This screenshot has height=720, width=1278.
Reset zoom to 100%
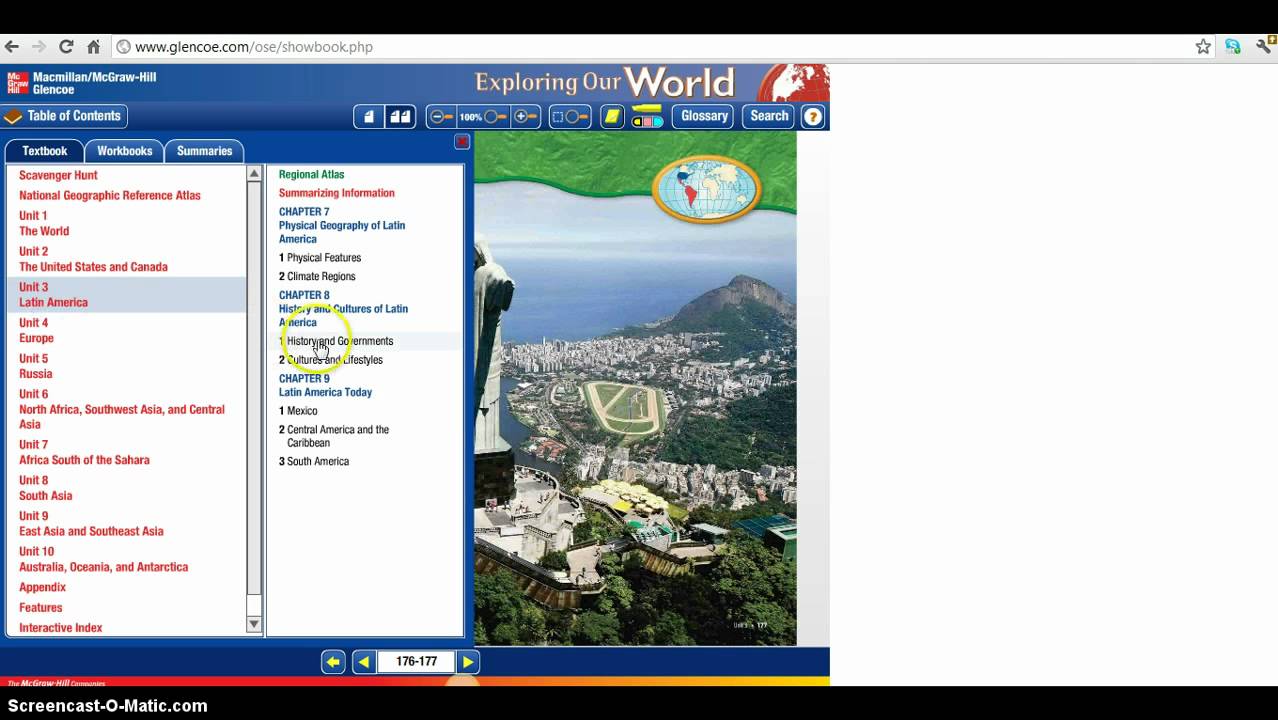[484, 116]
